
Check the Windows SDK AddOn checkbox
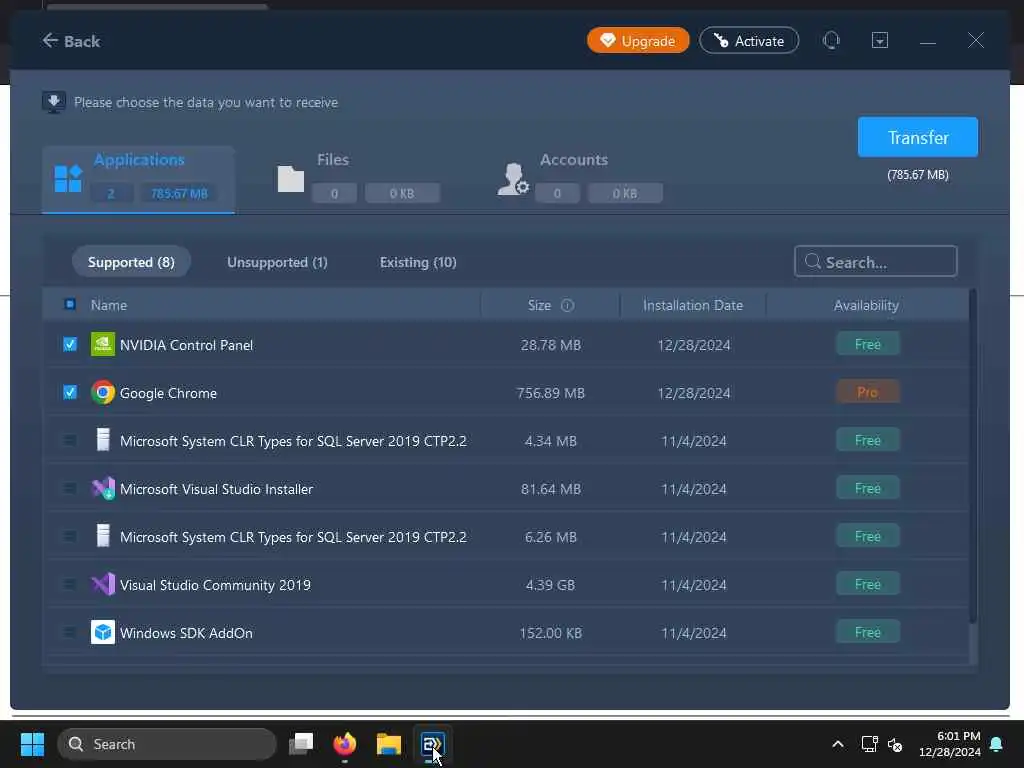(x=70, y=632)
